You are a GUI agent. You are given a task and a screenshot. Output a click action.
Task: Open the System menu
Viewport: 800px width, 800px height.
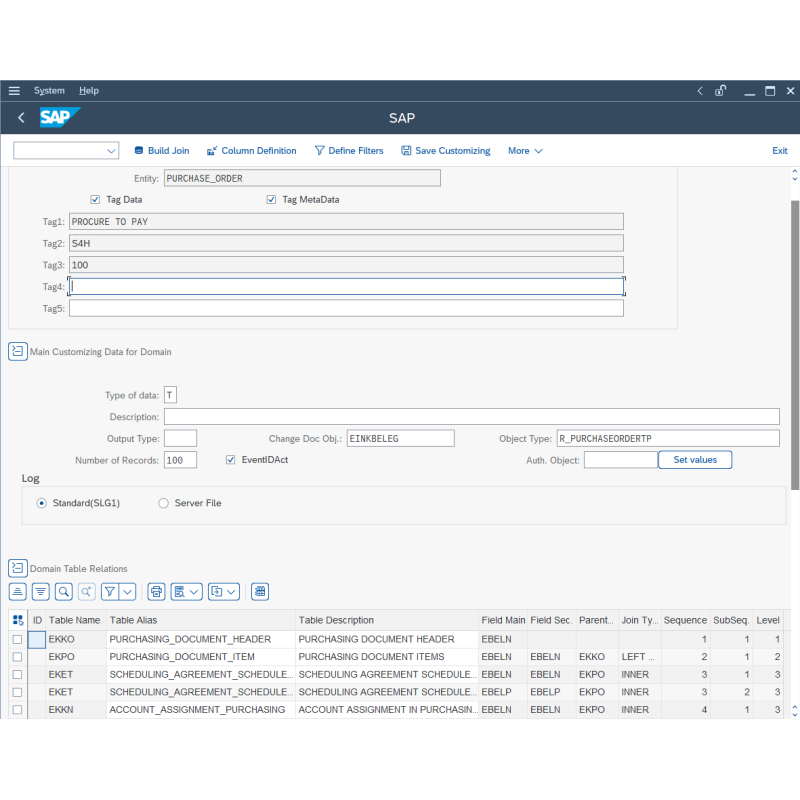tap(49, 91)
